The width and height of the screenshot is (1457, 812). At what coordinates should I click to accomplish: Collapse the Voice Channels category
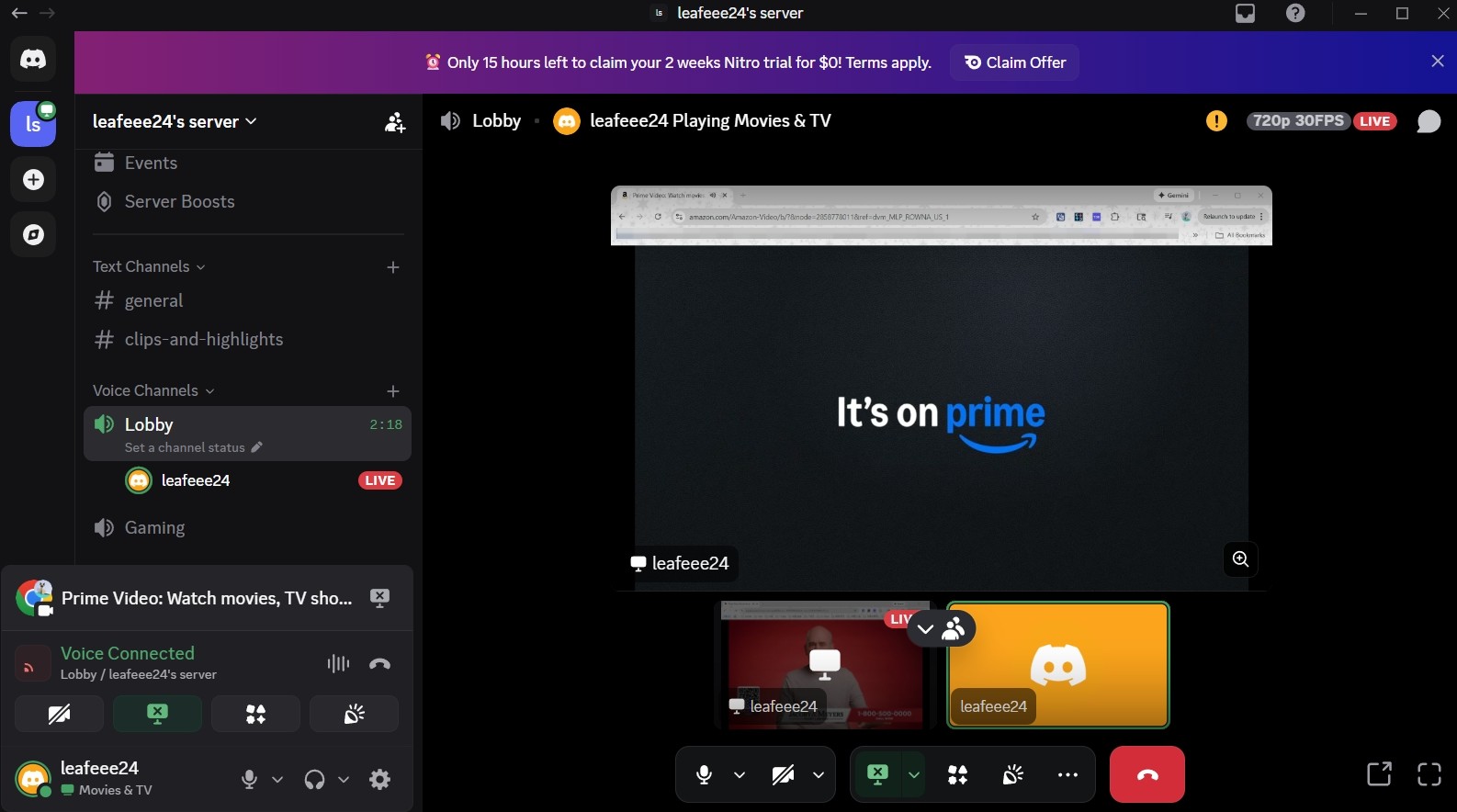(152, 391)
